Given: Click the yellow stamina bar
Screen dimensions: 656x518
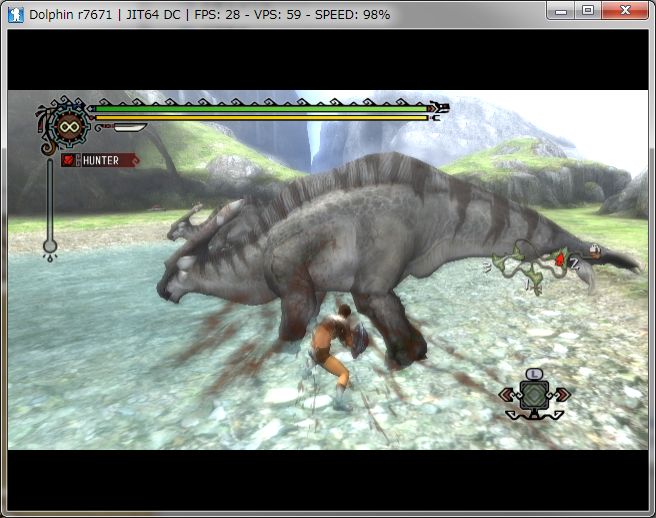Looking at the screenshot, I should [x=262, y=118].
